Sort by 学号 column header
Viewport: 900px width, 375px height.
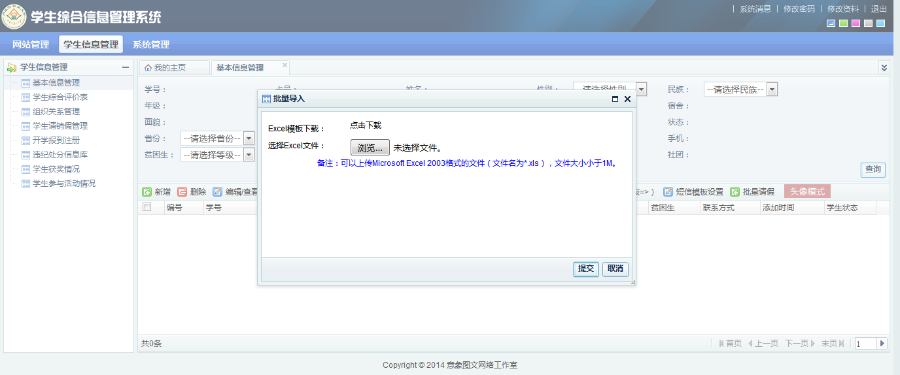[213, 208]
